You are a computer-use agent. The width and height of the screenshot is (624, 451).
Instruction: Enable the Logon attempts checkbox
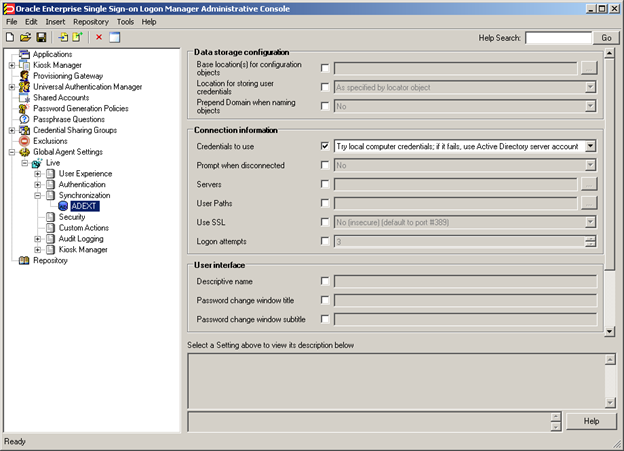coord(325,241)
